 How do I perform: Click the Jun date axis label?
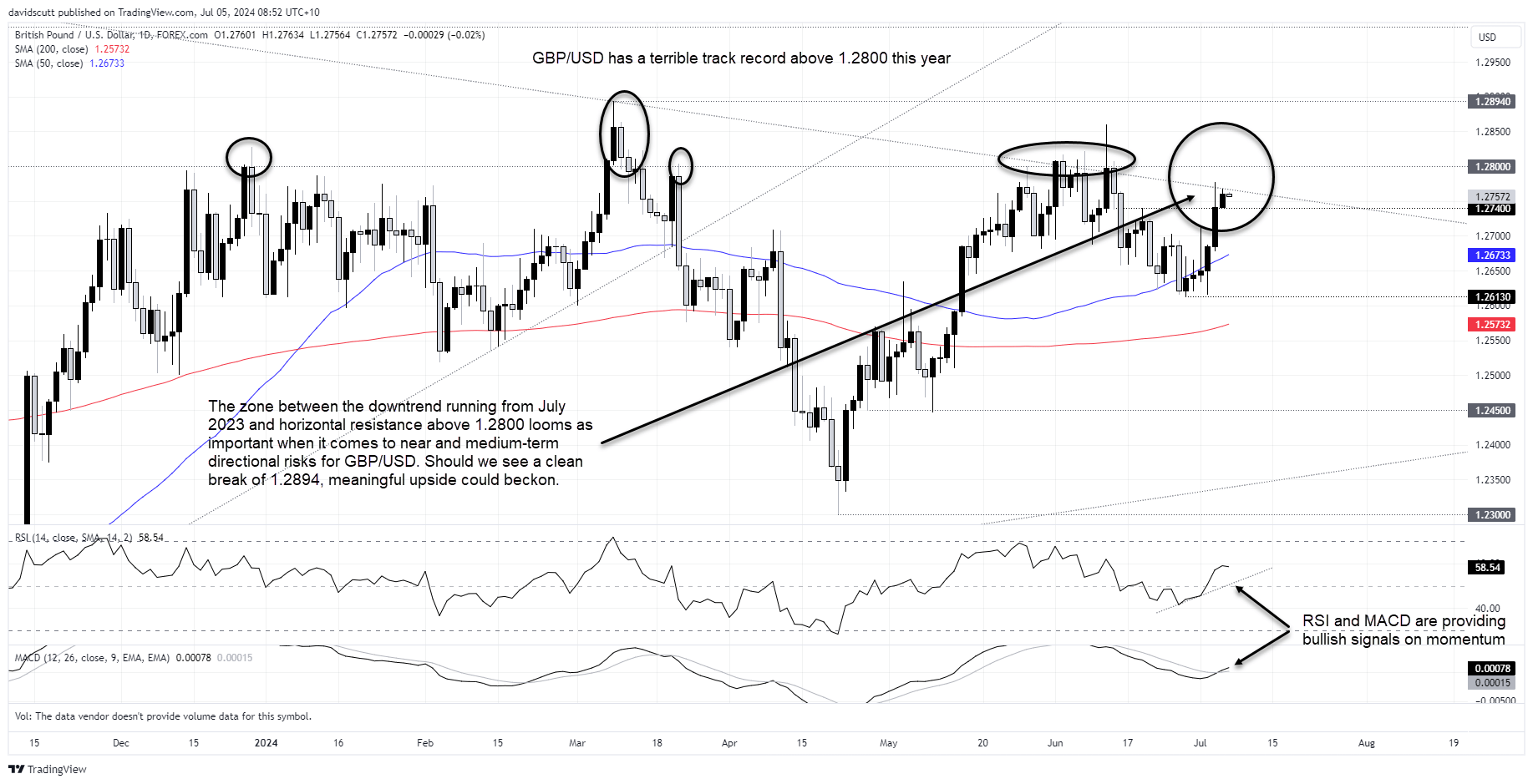point(1055,743)
